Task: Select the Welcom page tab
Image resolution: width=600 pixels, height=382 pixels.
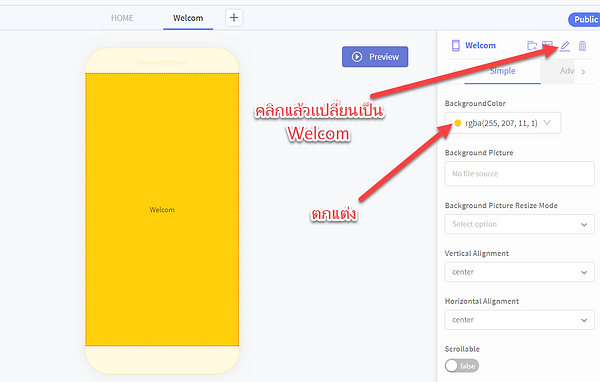Action: [188, 18]
